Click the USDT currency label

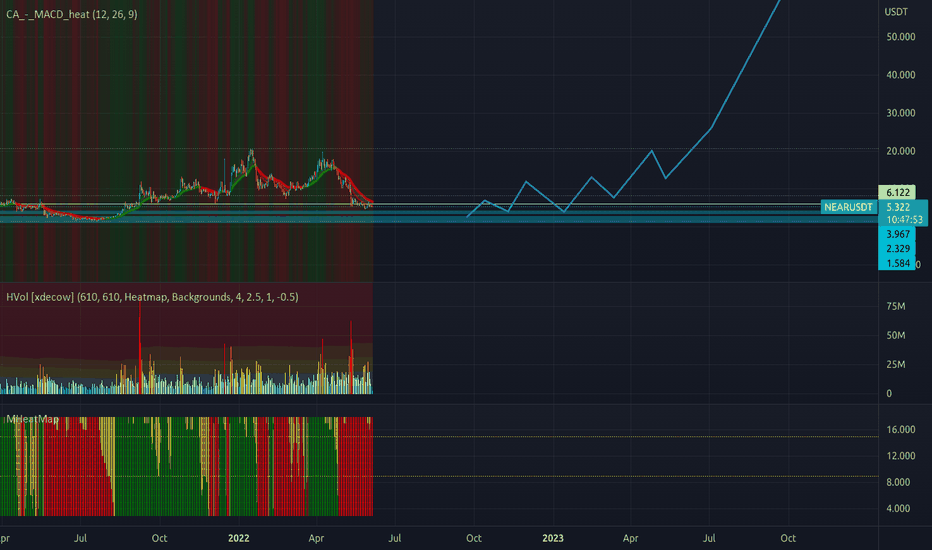[x=896, y=11]
